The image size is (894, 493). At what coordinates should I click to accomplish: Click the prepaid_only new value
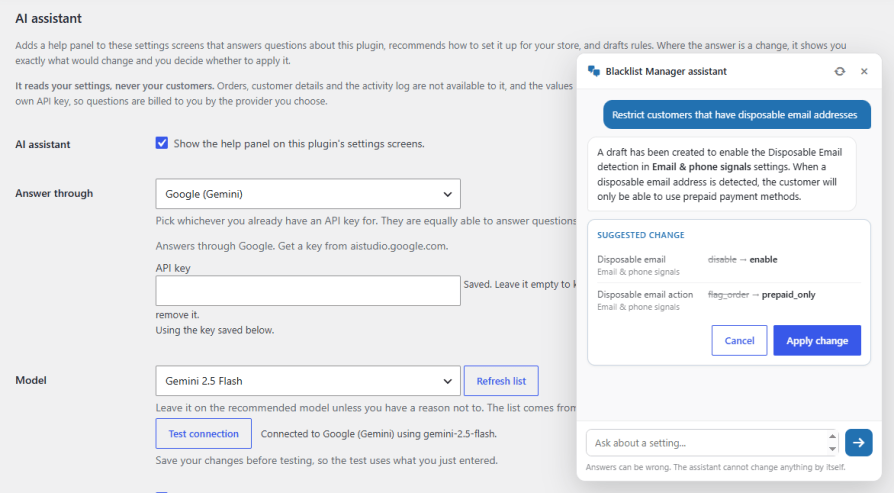pyautogui.click(x=789, y=295)
